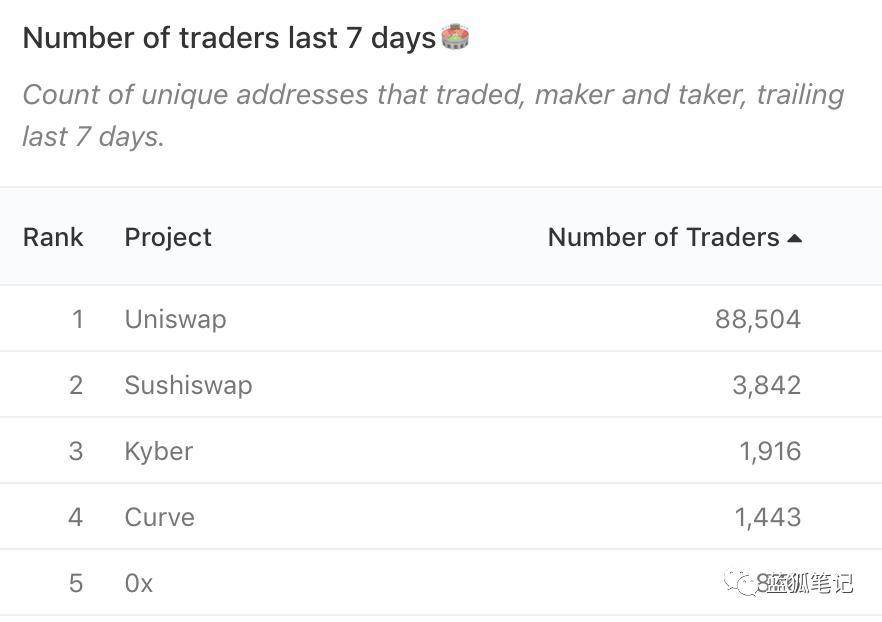The image size is (882, 622).
Task: Select the Kyber project name
Action: pos(158,451)
